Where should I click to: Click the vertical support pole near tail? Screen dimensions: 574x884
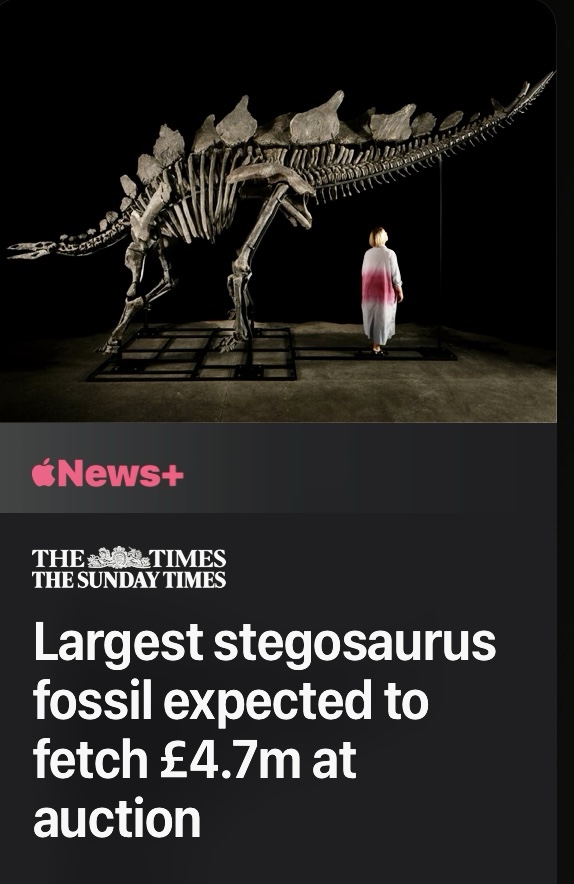(x=440, y=254)
